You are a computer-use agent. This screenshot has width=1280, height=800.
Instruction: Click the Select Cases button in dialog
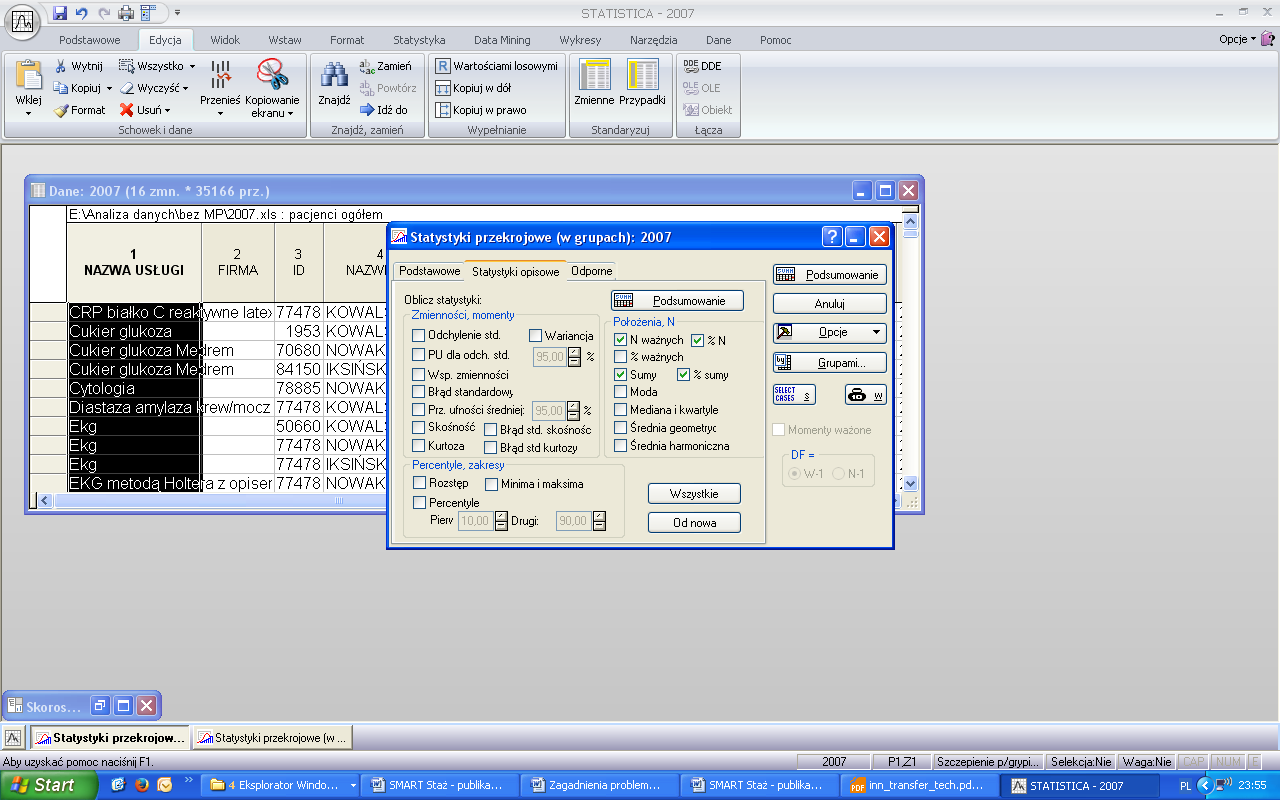click(x=794, y=395)
